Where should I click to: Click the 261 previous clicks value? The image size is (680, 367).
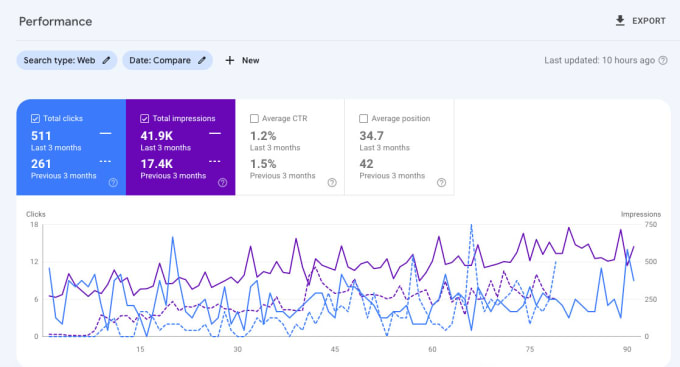[x=41, y=164]
